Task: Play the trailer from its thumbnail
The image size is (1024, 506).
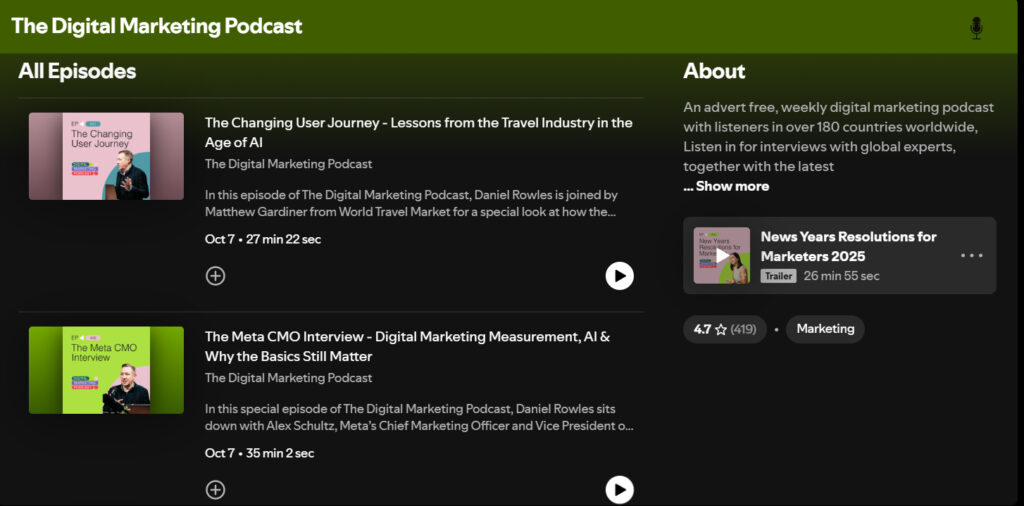Action: click(x=721, y=256)
